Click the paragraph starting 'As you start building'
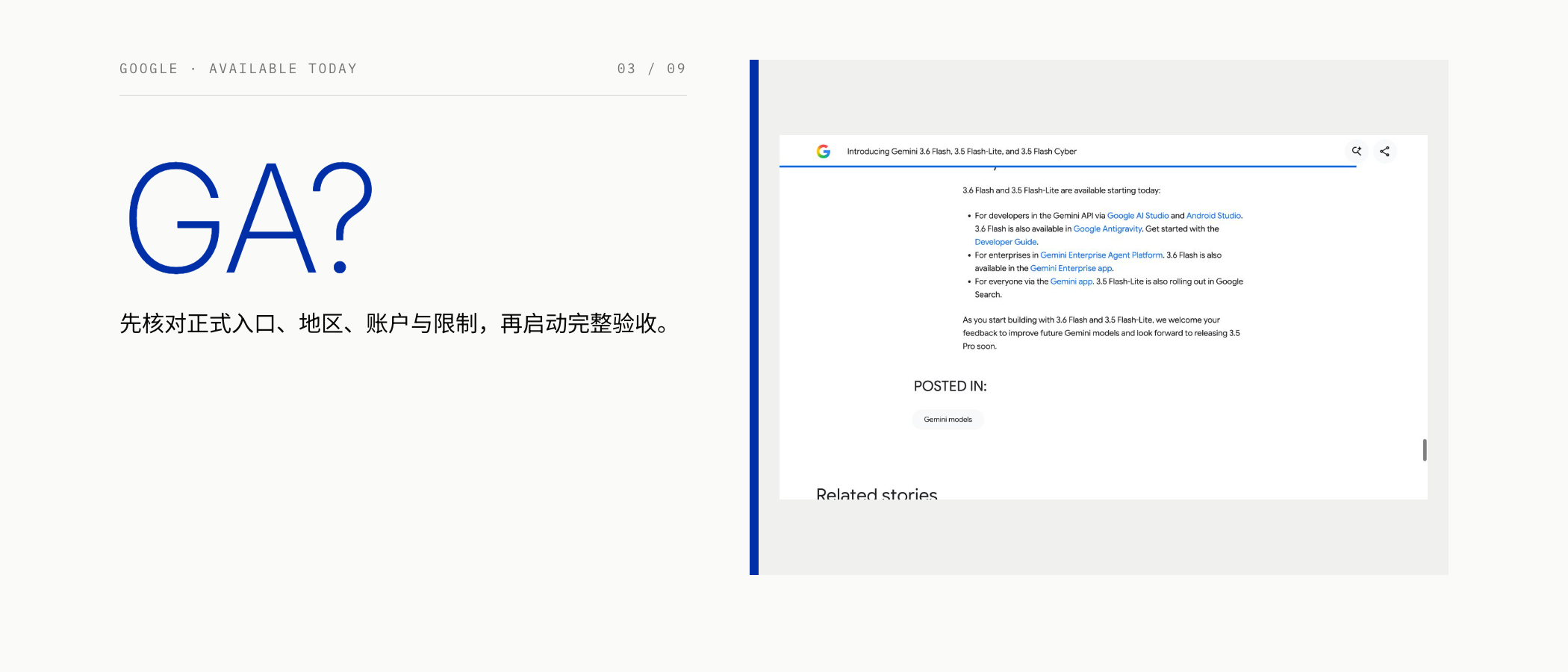Viewport: 1568px width, 672px height. [1101, 333]
